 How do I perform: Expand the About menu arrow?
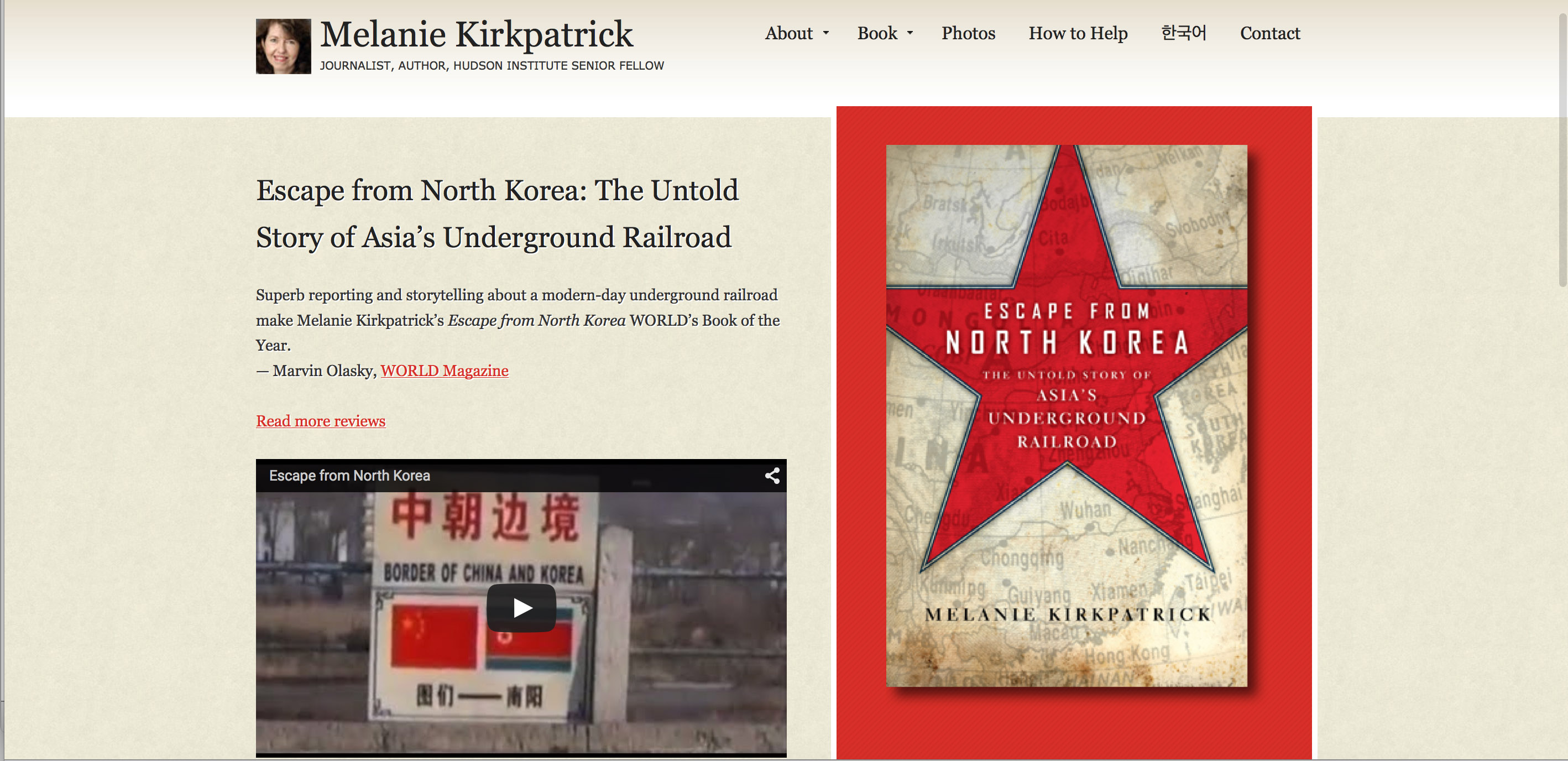[826, 34]
